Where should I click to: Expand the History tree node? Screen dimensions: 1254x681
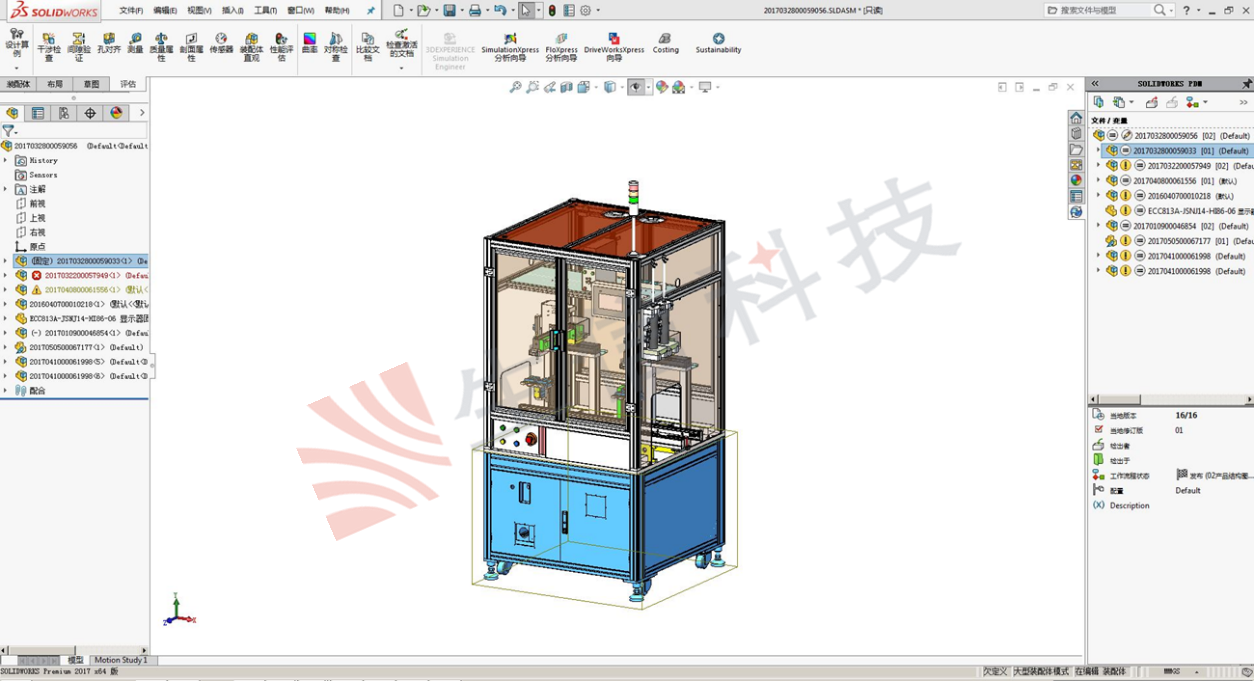5,160
